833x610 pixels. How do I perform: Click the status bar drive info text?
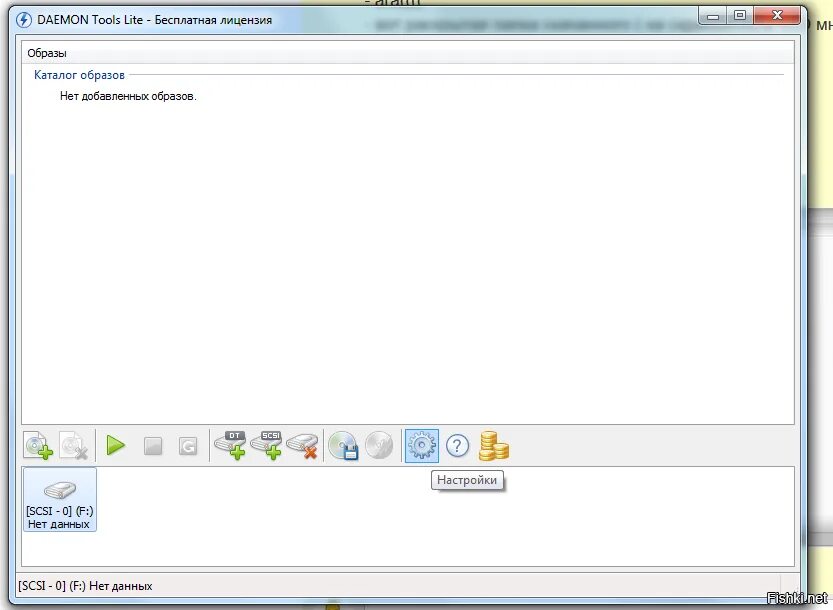pos(85,586)
